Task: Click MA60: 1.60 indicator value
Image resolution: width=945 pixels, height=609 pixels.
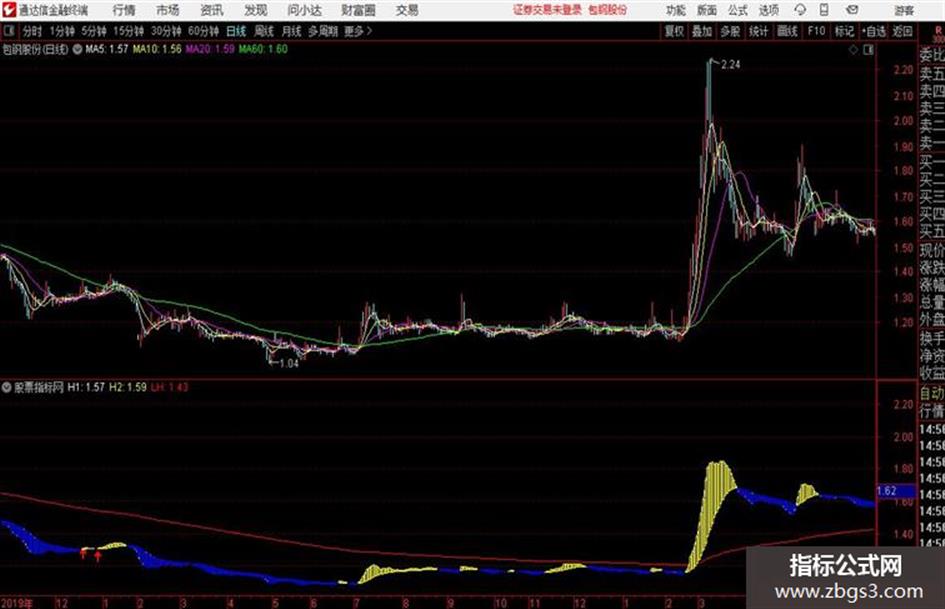Action: (x=263, y=49)
